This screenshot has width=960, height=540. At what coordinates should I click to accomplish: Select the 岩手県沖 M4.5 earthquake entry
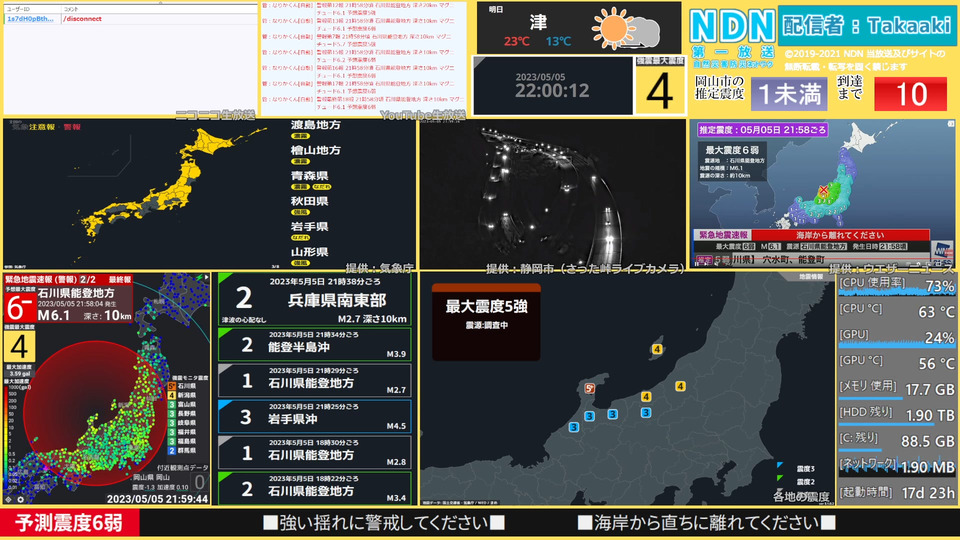315,417
